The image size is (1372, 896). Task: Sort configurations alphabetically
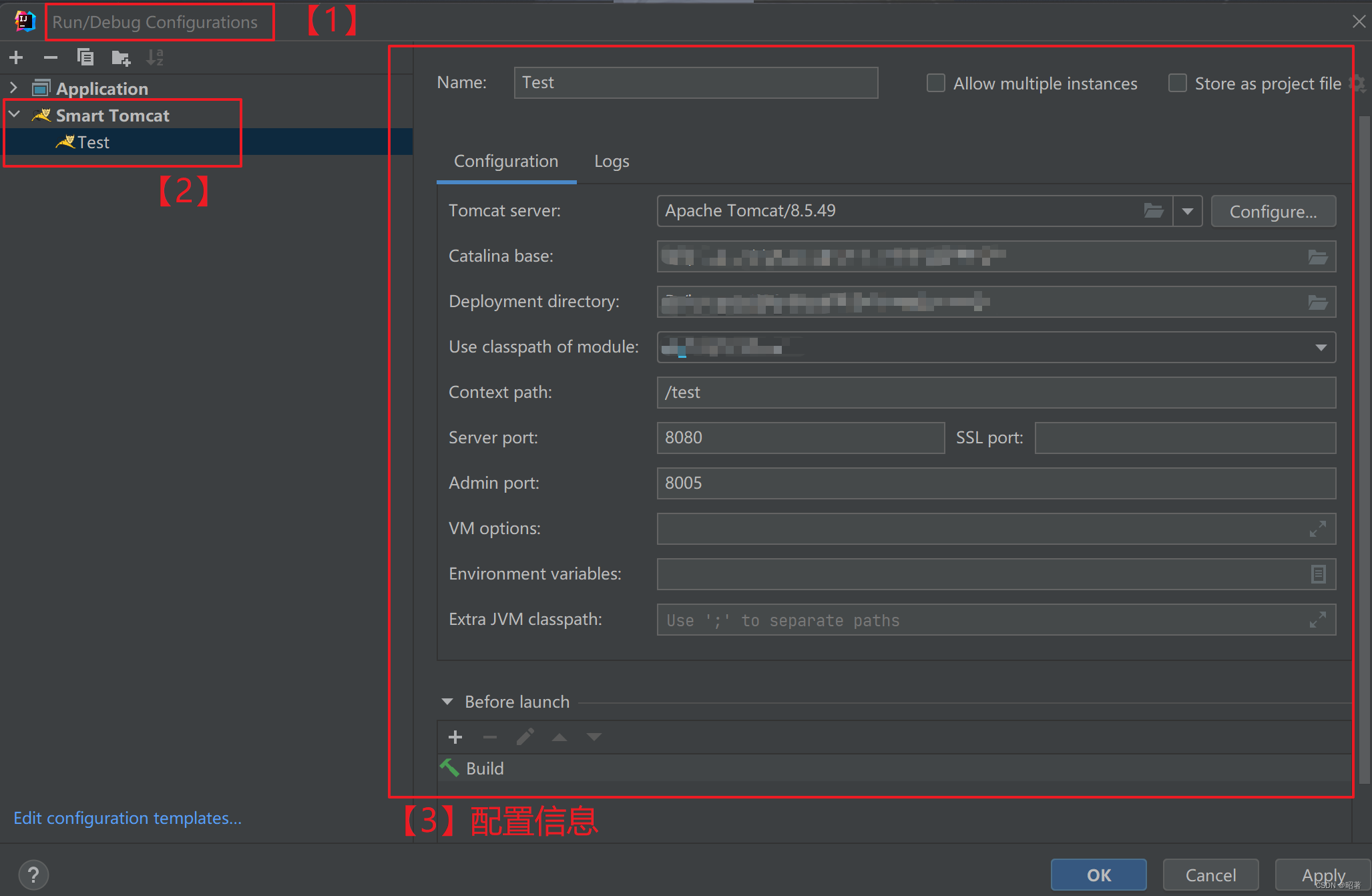[155, 58]
